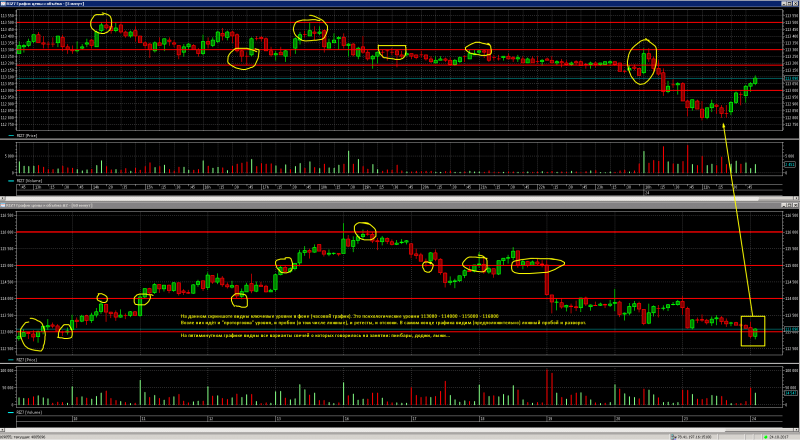Click the 114 000 label on left price axis
The width and height of the screenshot is (800, 440).
pyautogui.click(x=7, y=299)
